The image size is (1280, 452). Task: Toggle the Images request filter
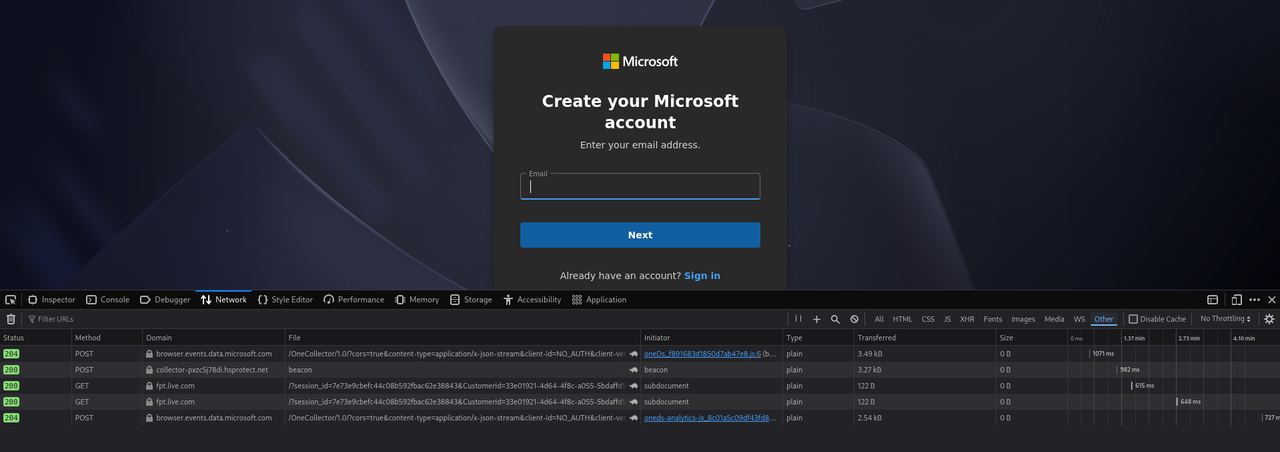pyautogui.click(x=1023, y=319)
